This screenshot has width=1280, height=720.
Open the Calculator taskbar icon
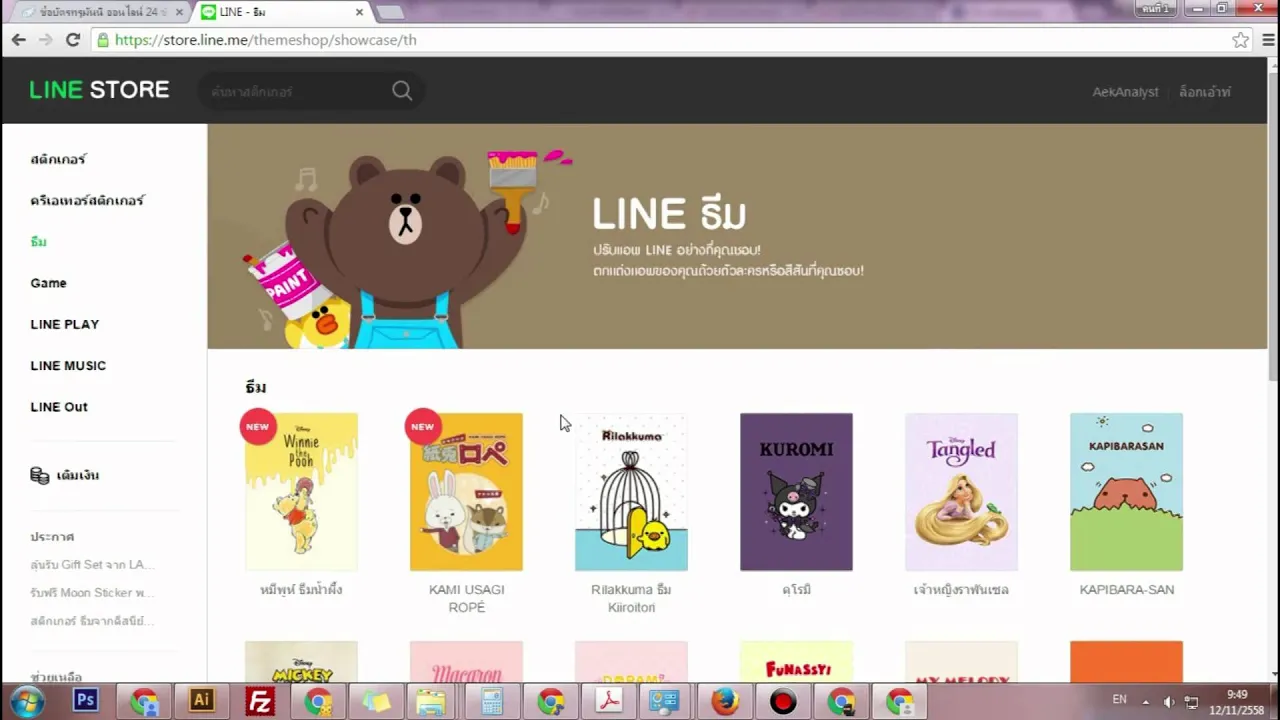point(492,701)
